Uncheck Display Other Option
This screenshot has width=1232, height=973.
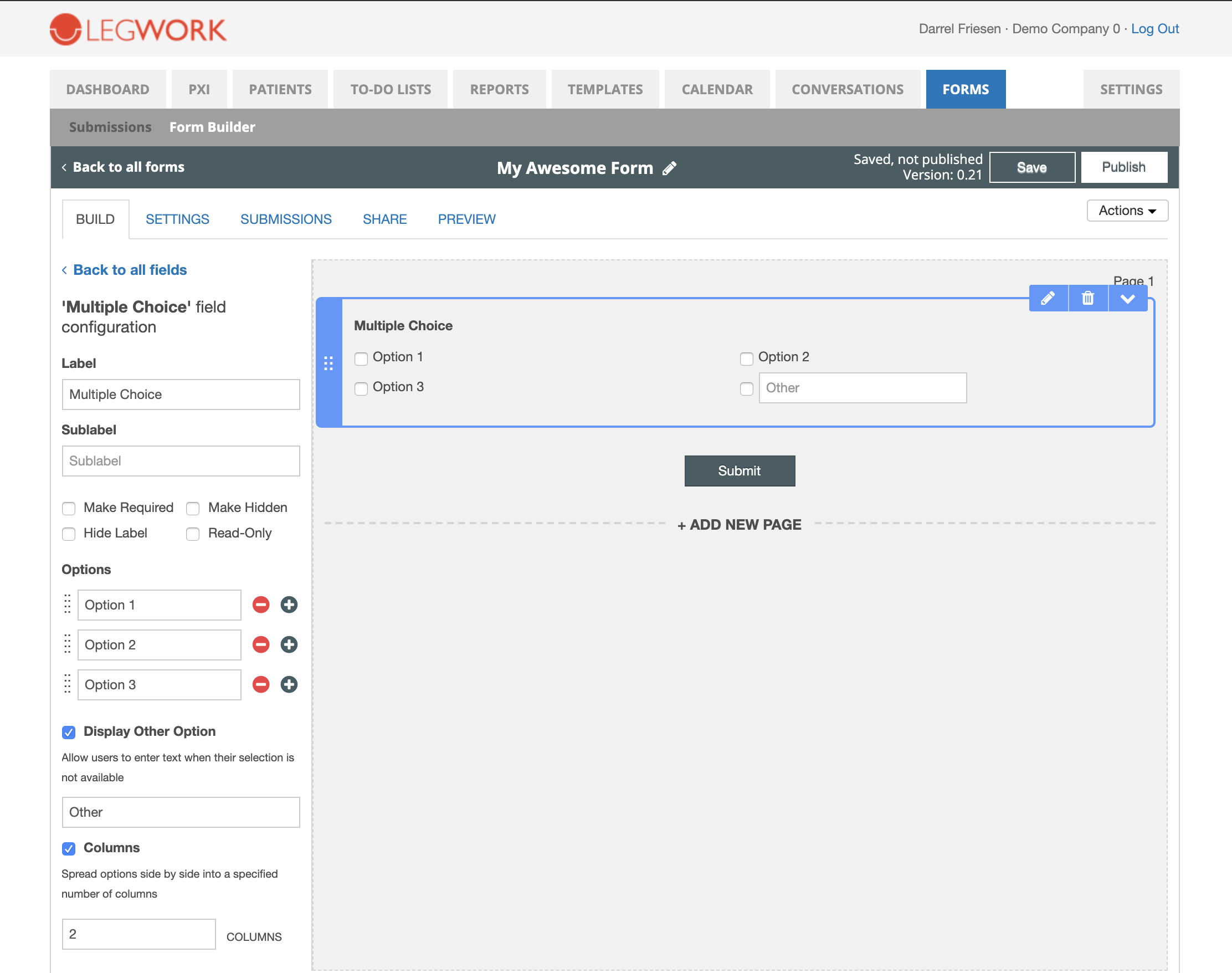(x=69, y=732)
